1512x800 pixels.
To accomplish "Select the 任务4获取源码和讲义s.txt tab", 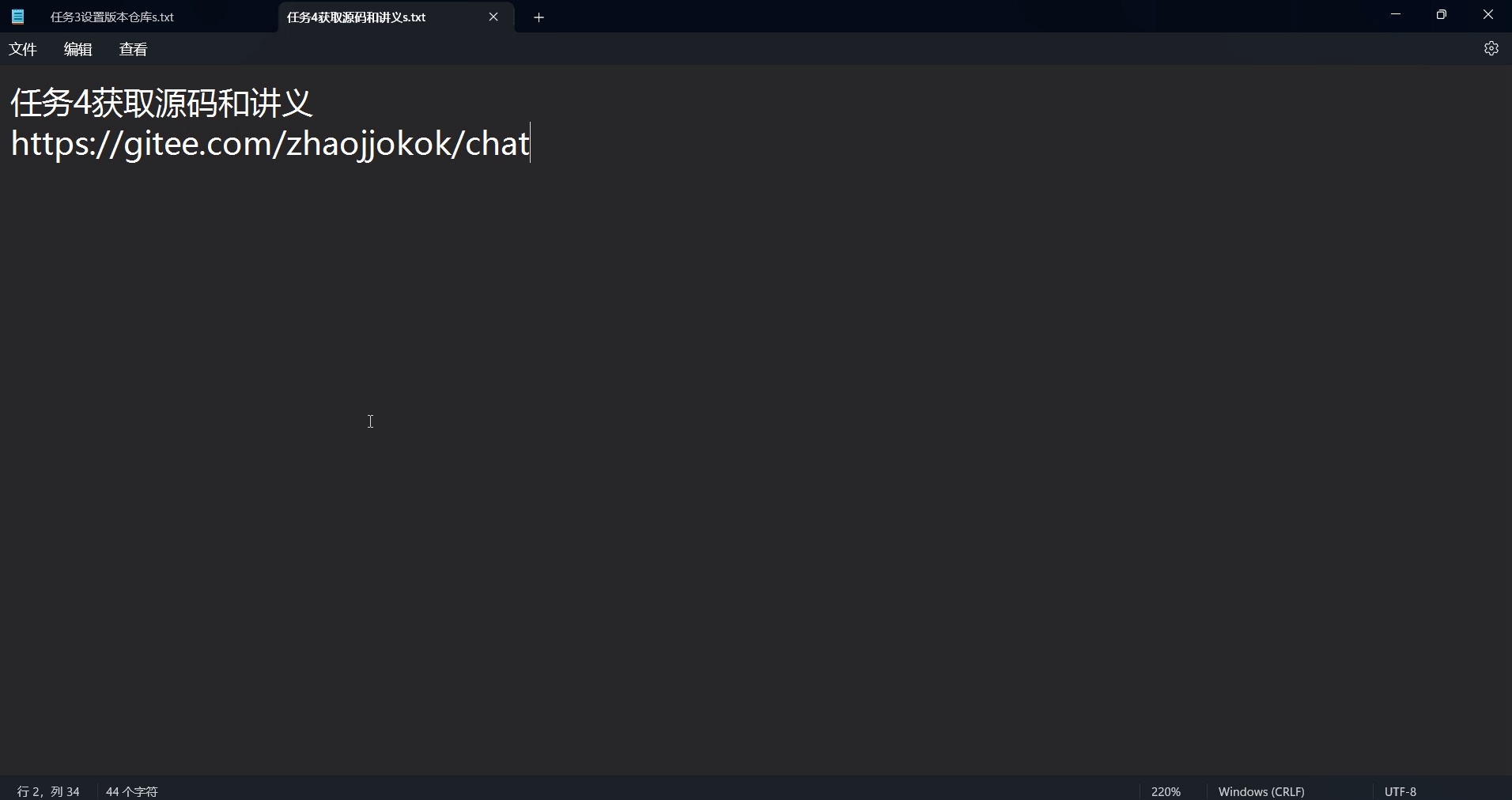I will click(357, 17).
